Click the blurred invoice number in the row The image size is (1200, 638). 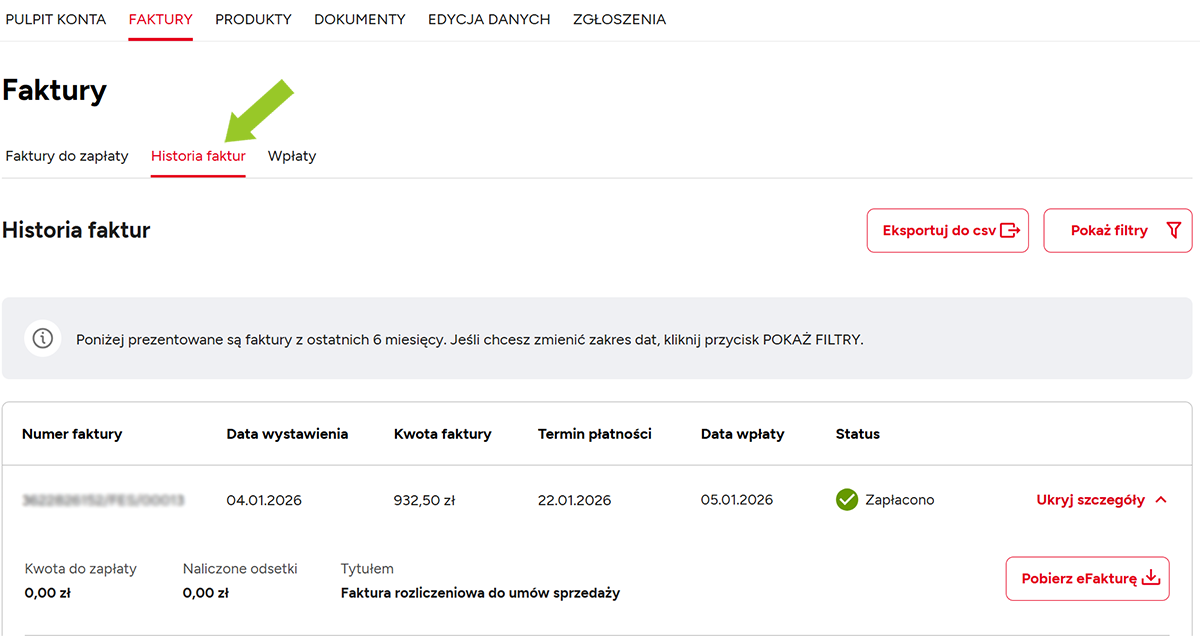pyautogui.click(x=103, y=500)
